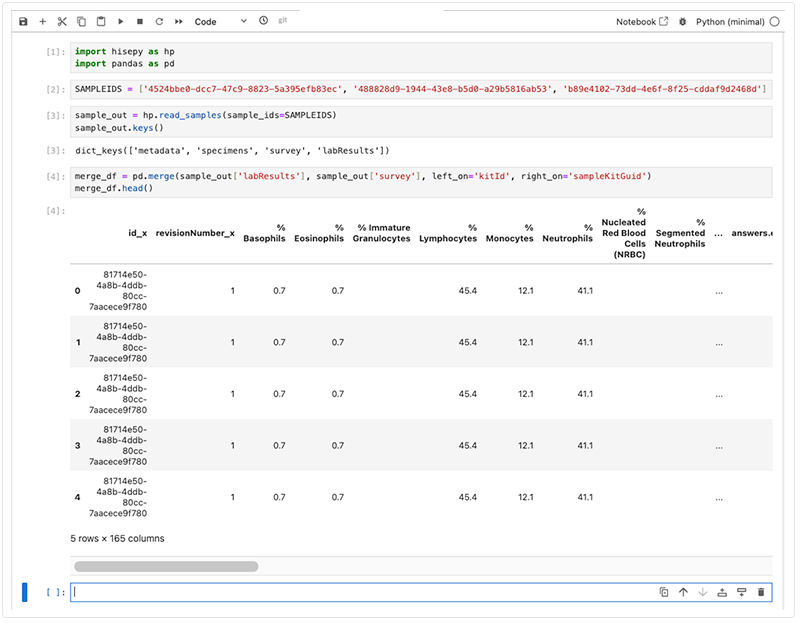
Task: Duplicate the active cell
Action: 664,592
